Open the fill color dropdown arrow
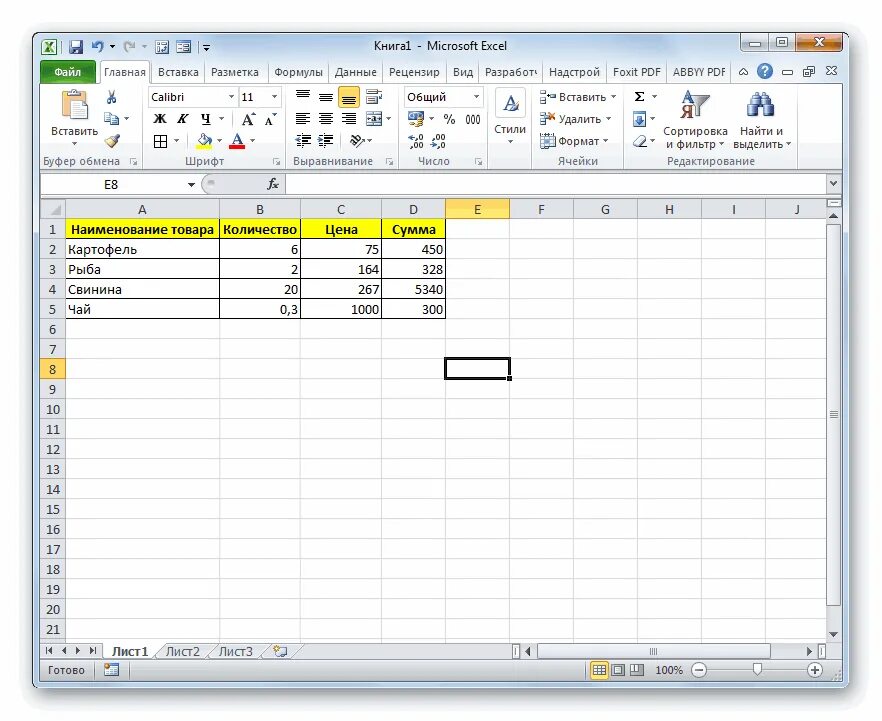The image size is (882, 721). (219, 141)
